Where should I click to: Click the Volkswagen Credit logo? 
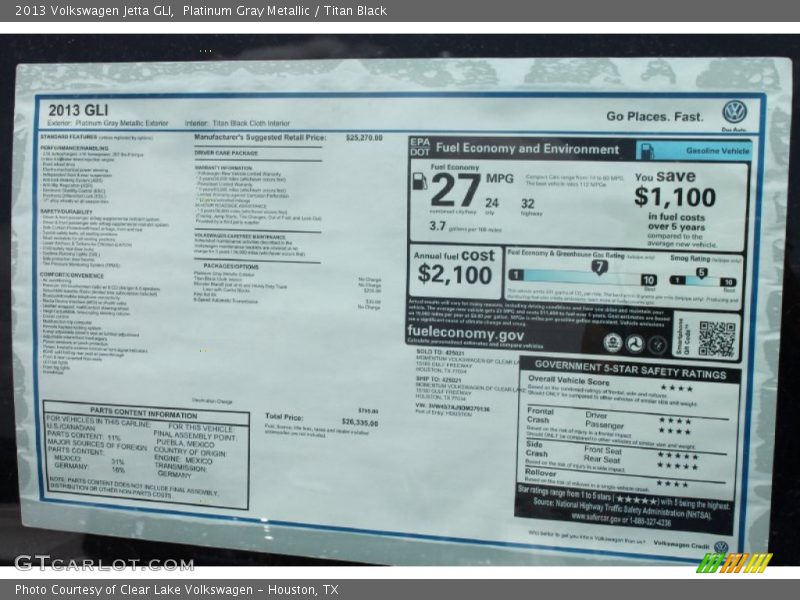(720, 547)
